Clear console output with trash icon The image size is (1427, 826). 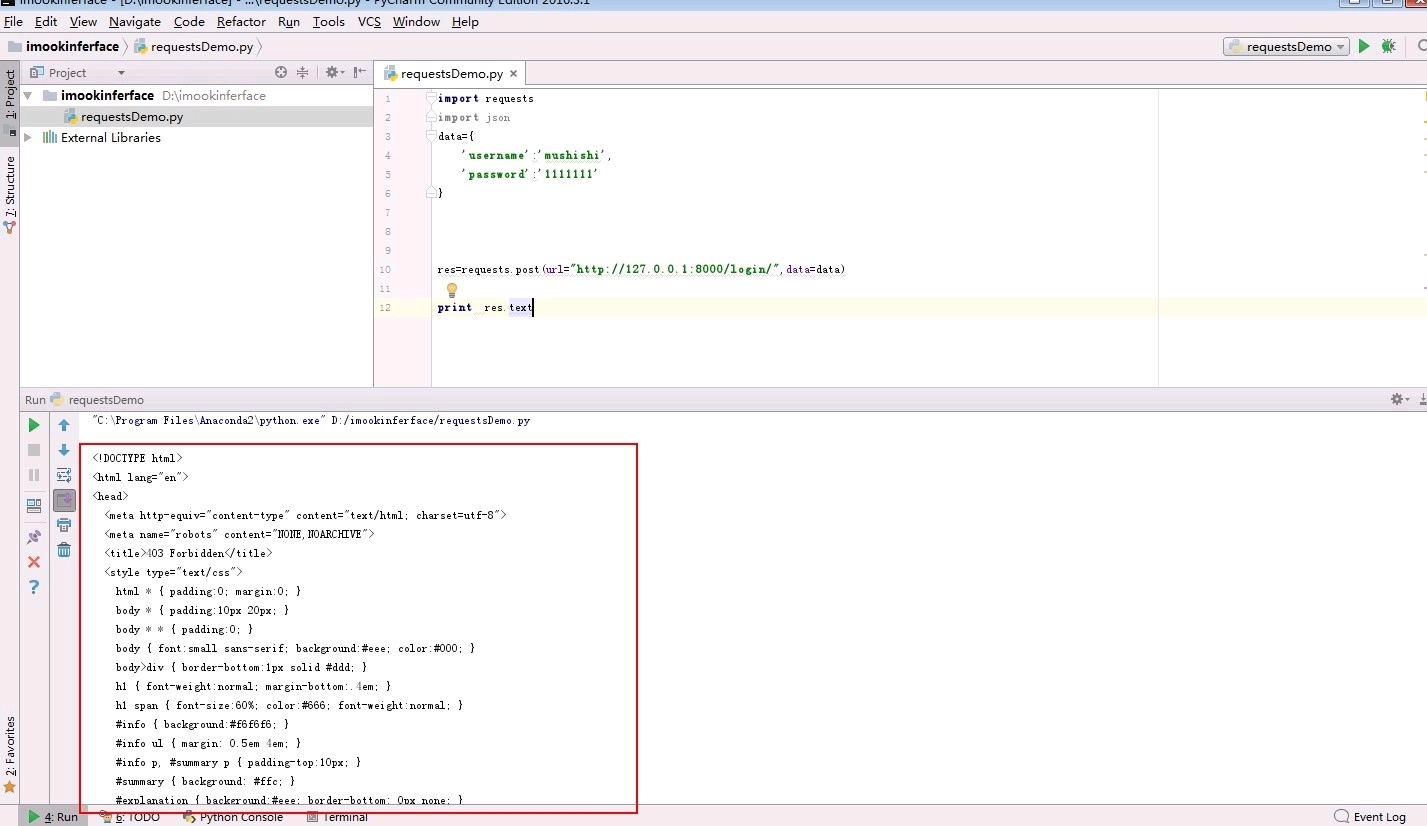coord(64,550)
